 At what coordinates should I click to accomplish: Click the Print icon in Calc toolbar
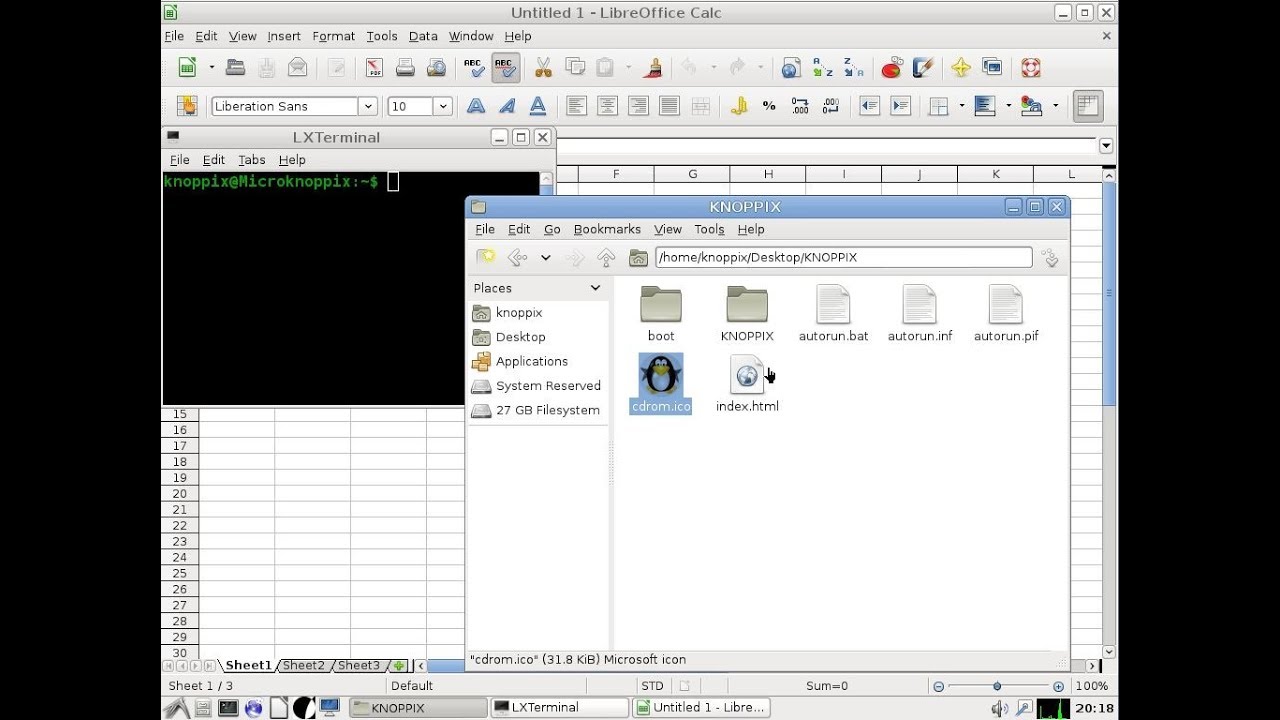pyautogui.click(x=405, y=68)
